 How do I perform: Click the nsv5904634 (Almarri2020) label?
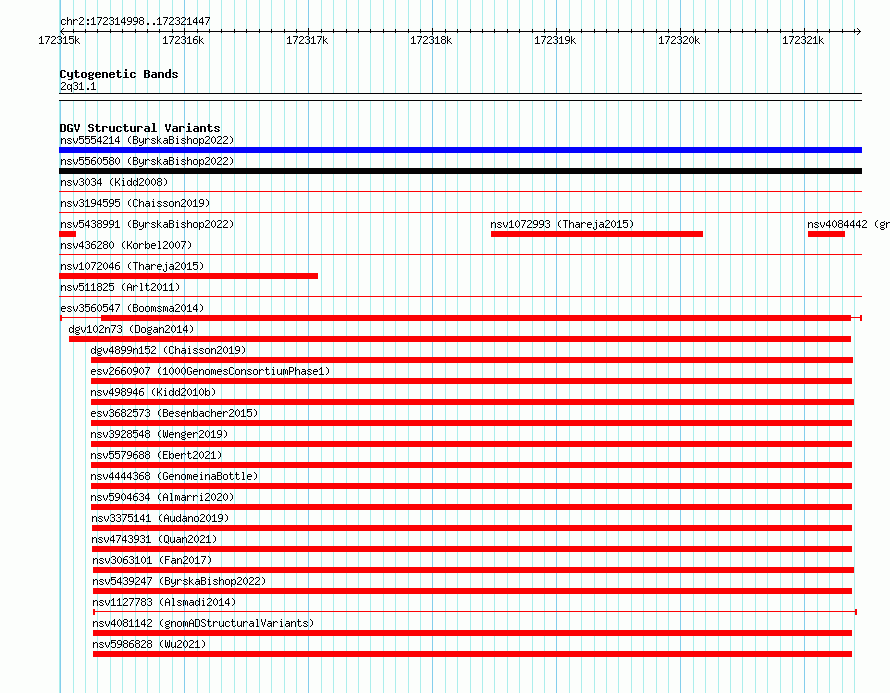tap(162, 497)
